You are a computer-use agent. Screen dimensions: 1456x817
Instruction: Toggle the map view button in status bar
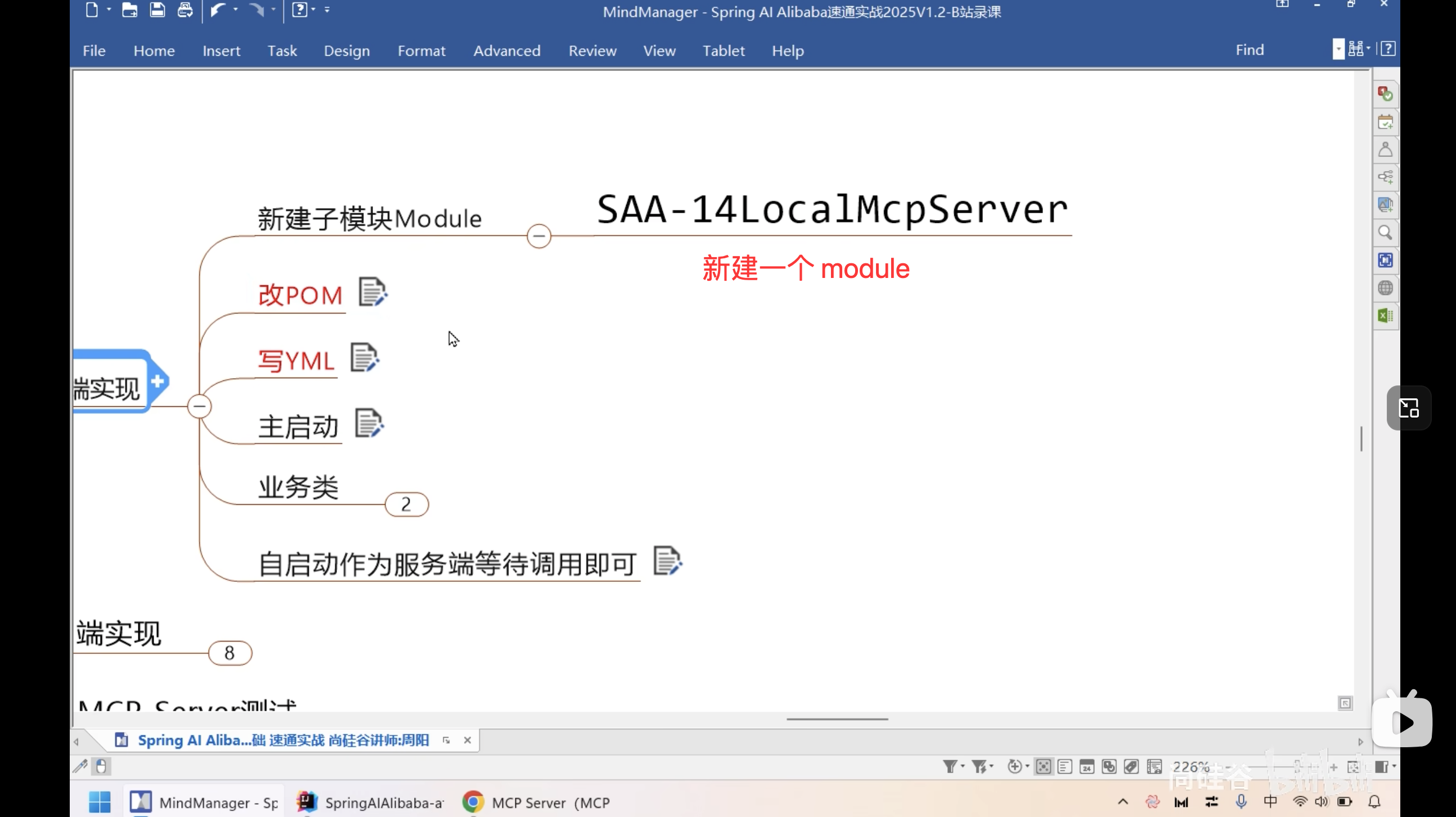coord(1044,767)
